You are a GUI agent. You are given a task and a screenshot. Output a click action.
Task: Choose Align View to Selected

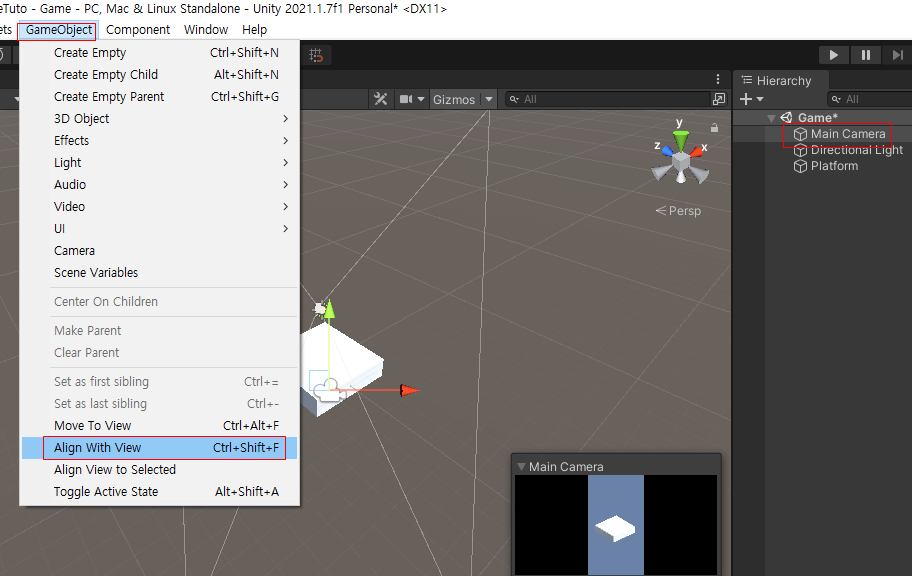tap(159, 470)
